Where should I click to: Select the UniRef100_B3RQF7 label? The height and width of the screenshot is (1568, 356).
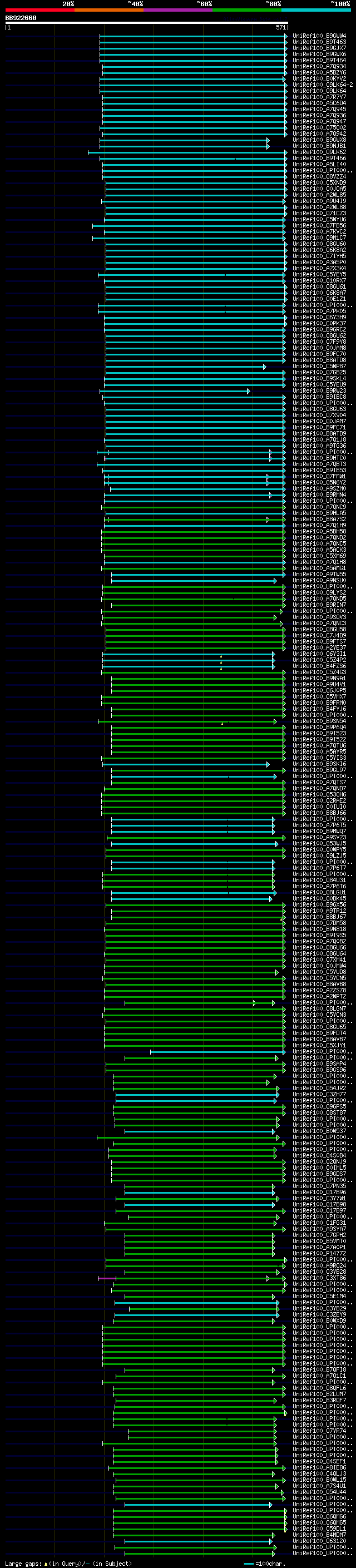(319, 1400)
